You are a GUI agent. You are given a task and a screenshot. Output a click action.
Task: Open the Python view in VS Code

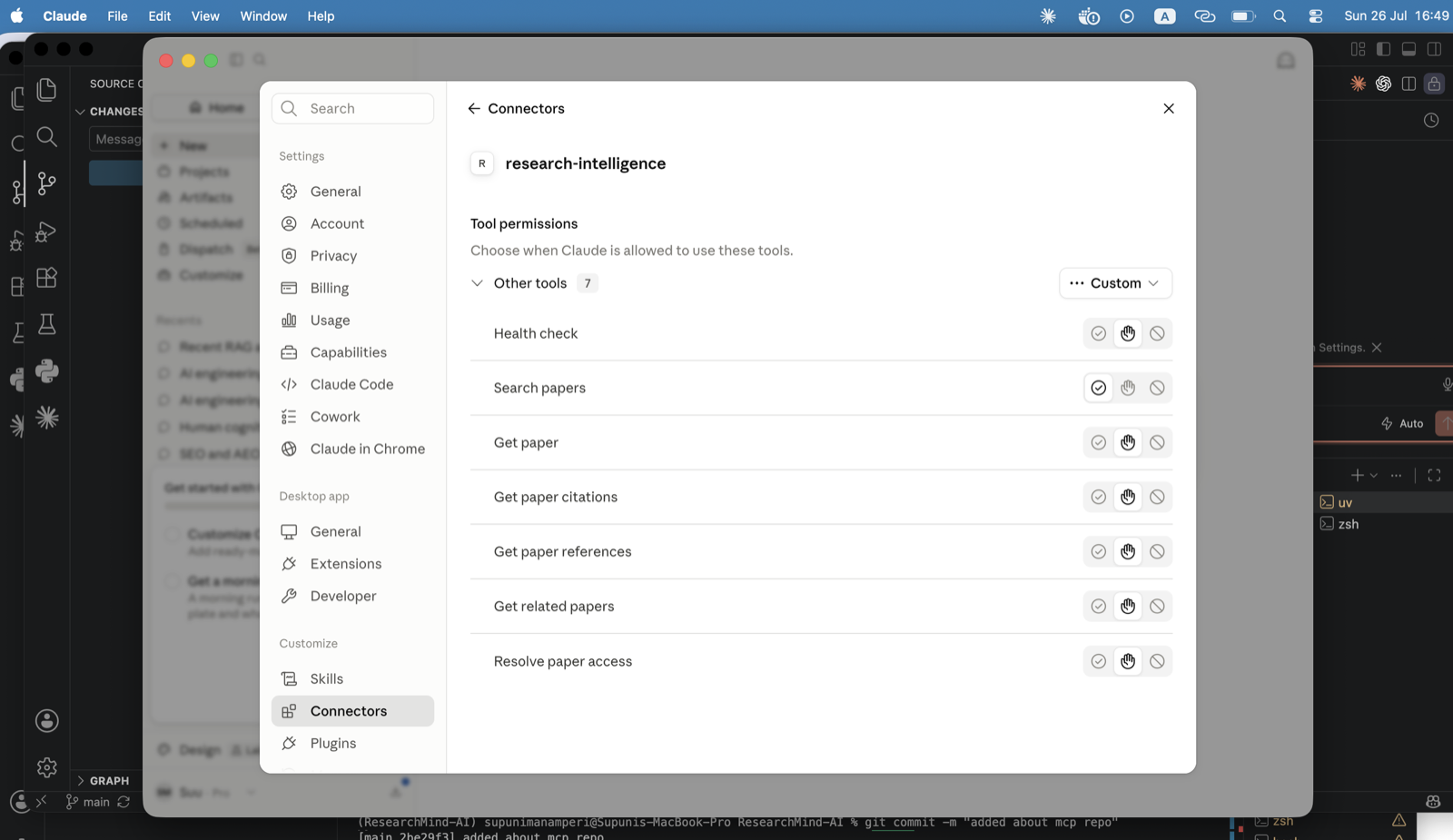click(x=46, y=371)
